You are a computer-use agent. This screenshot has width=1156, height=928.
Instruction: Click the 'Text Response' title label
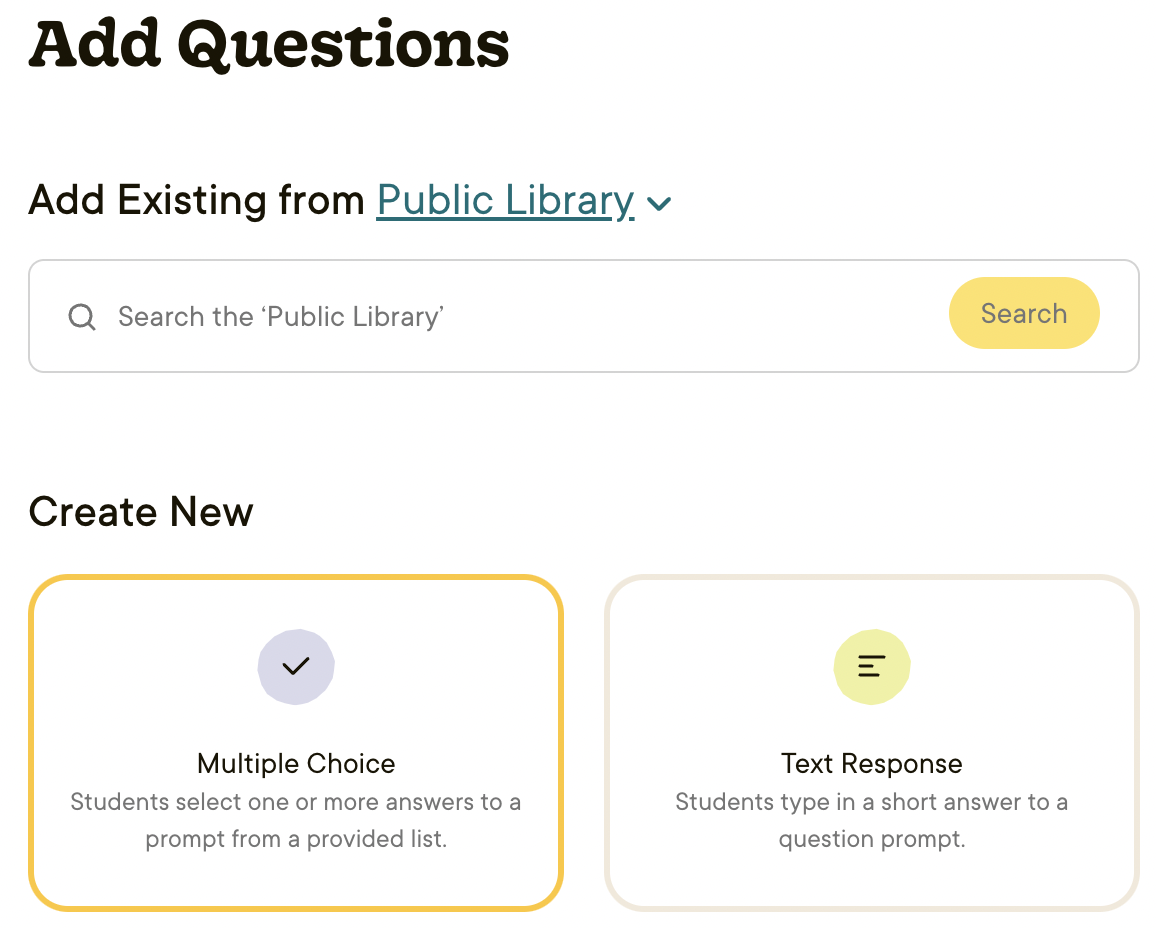click(872, 764)
